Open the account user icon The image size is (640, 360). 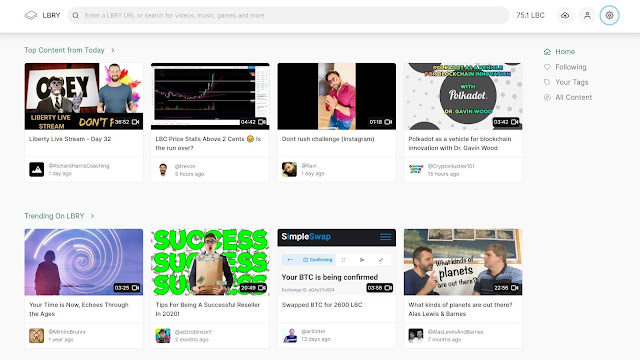point(587,16)
